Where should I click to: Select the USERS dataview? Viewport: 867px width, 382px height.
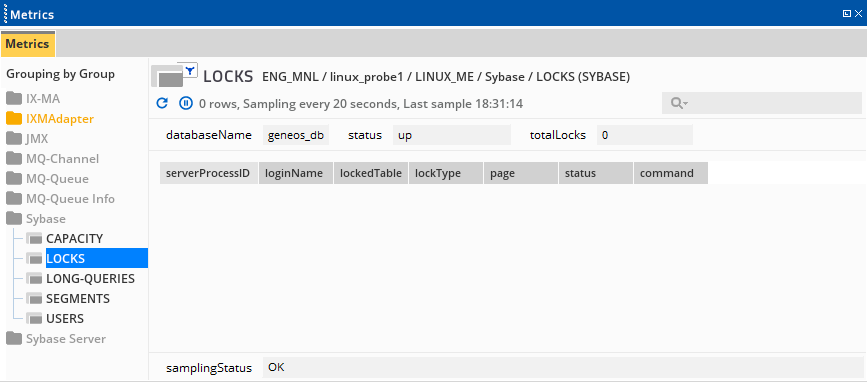pyautogui.click(x=65, y=318)
